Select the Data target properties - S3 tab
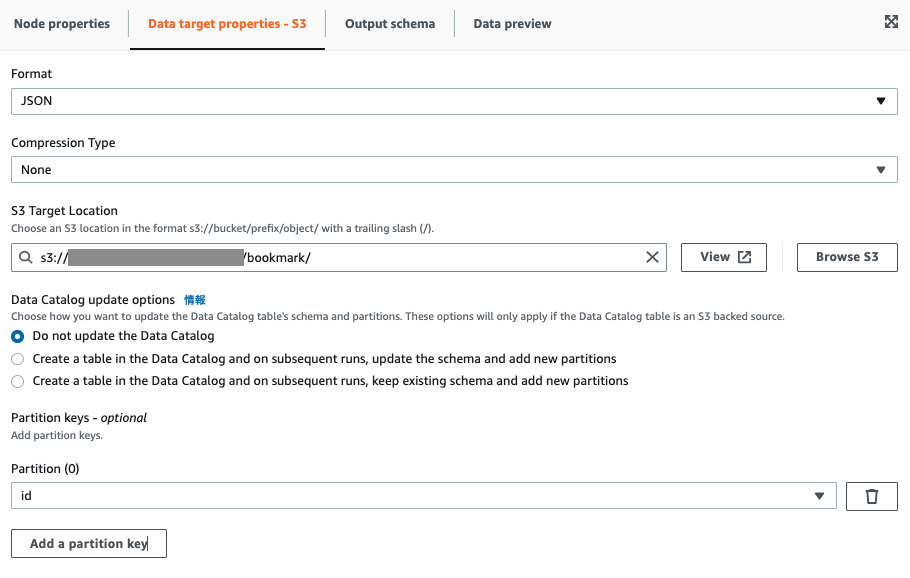This screenshot has width=910, height=578. (227, 23)
